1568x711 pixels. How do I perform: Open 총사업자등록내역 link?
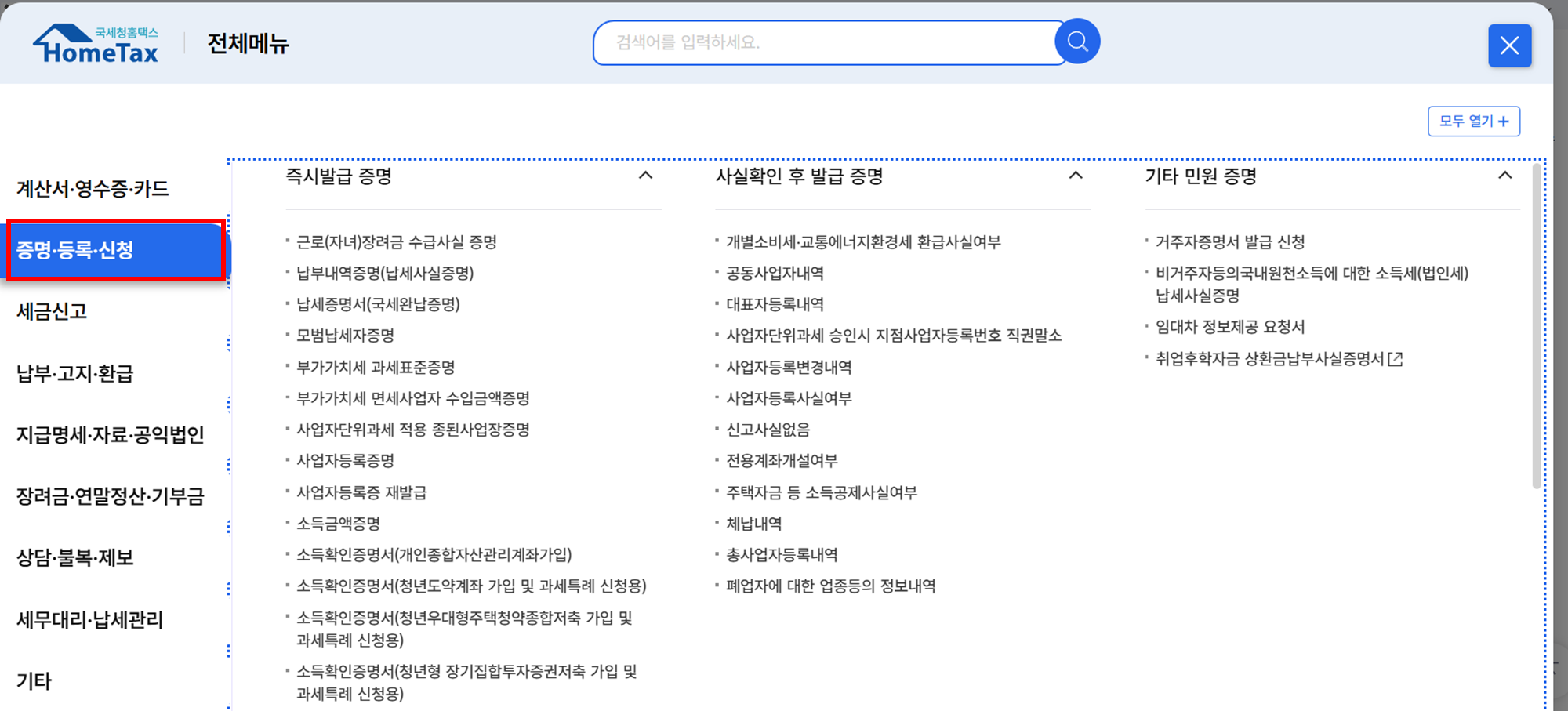tap(782, 555)
